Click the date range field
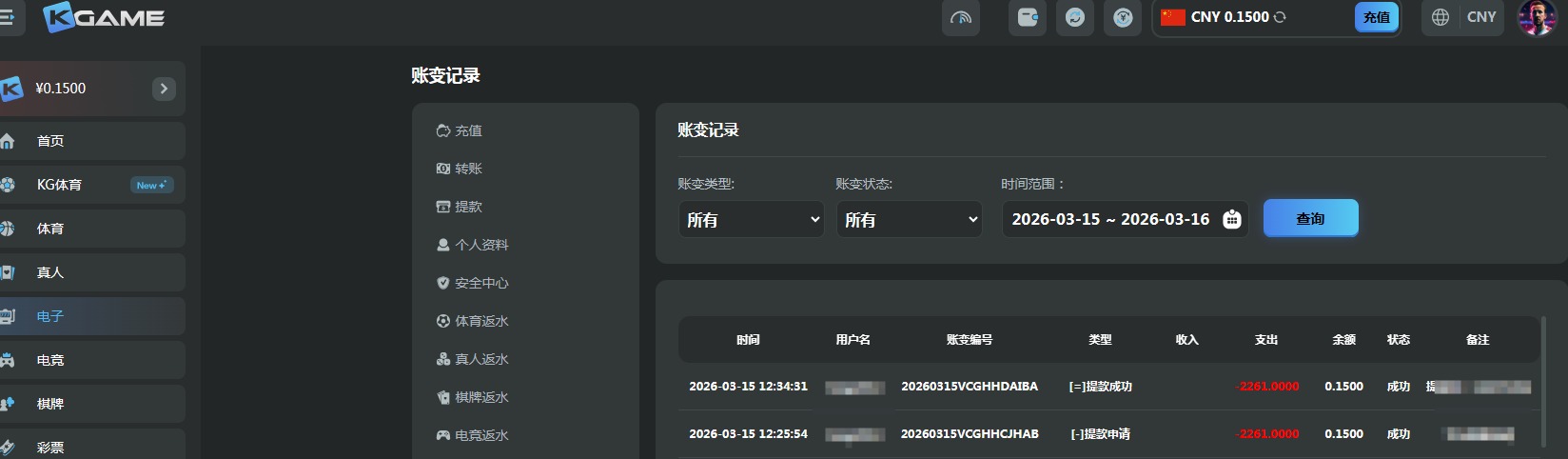The width and height of the screenshot is (1568, 459). [x=1125, y=219]
